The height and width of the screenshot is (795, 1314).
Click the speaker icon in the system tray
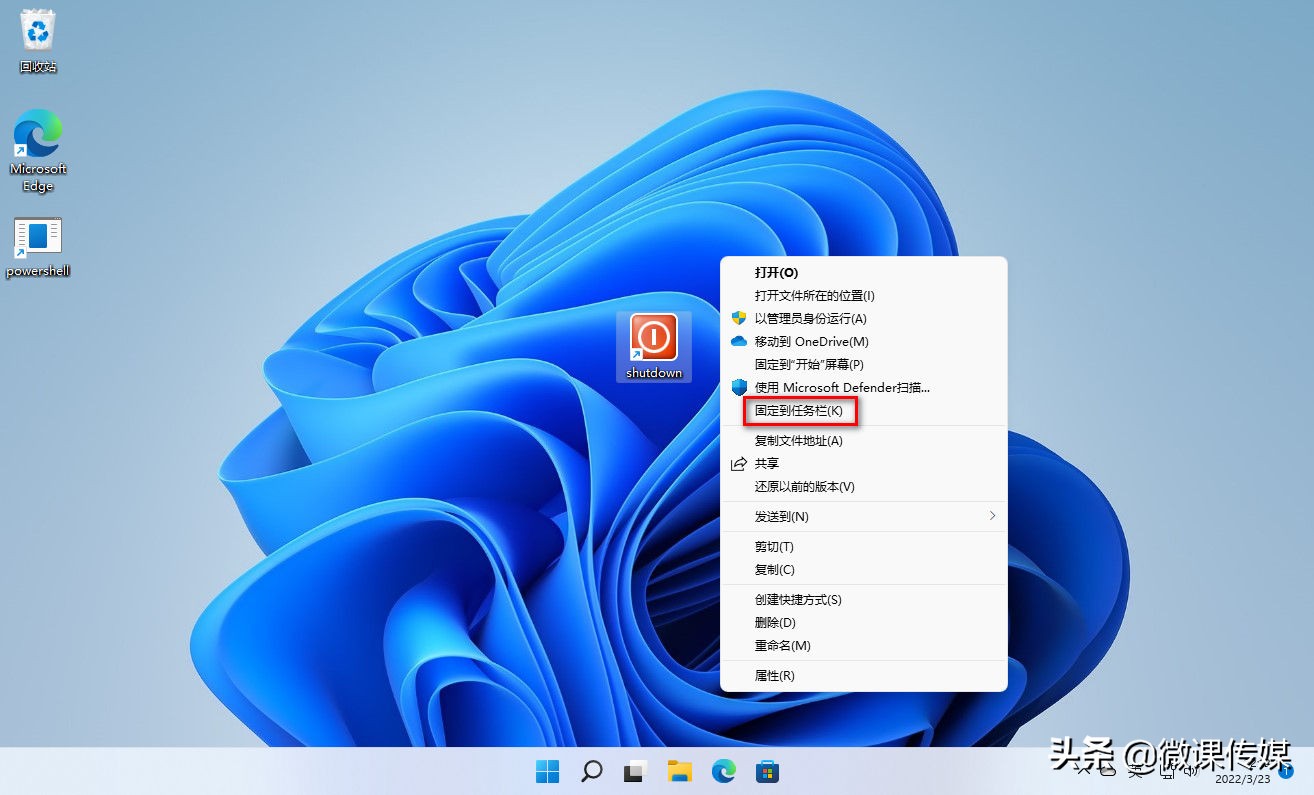[1190, 772]
